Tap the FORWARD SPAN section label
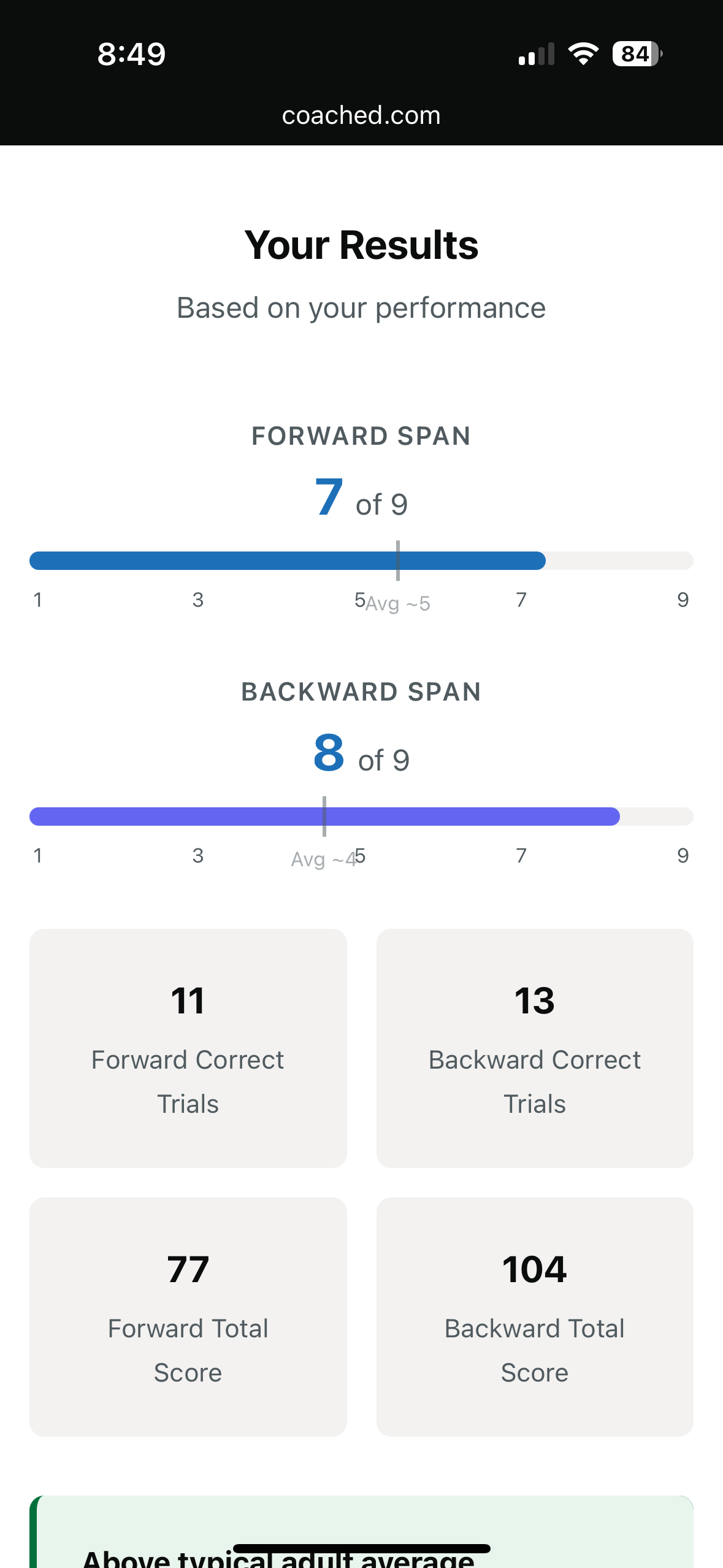This screenshot has height=1568, width=723. coord(361,436)
